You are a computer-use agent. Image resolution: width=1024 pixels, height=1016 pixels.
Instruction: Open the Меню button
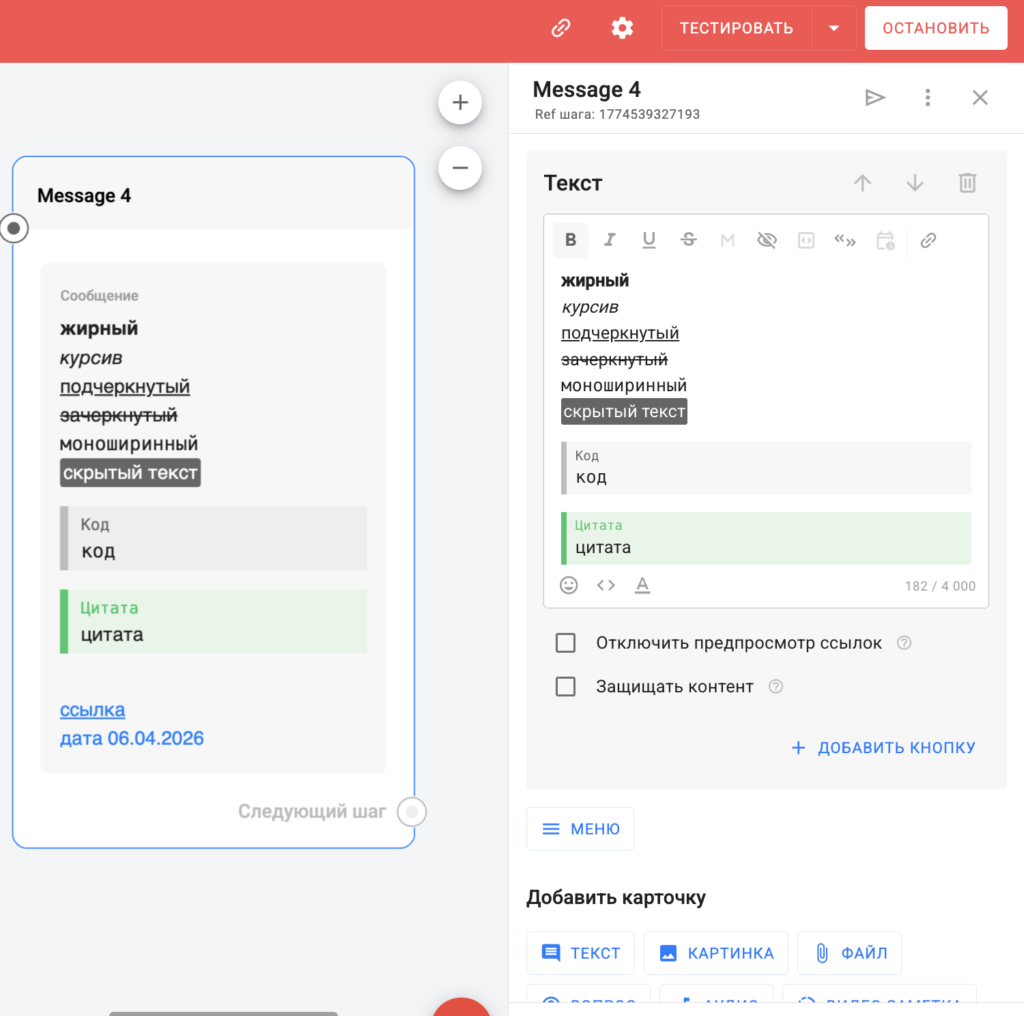[580, 829]
